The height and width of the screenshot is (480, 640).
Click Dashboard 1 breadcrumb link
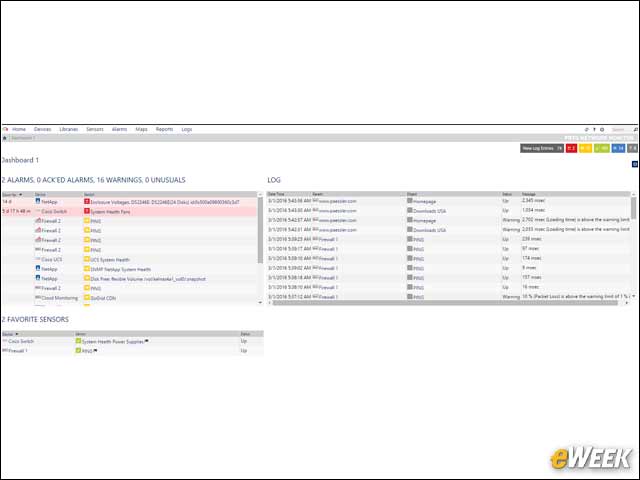[x=23, y=138]
